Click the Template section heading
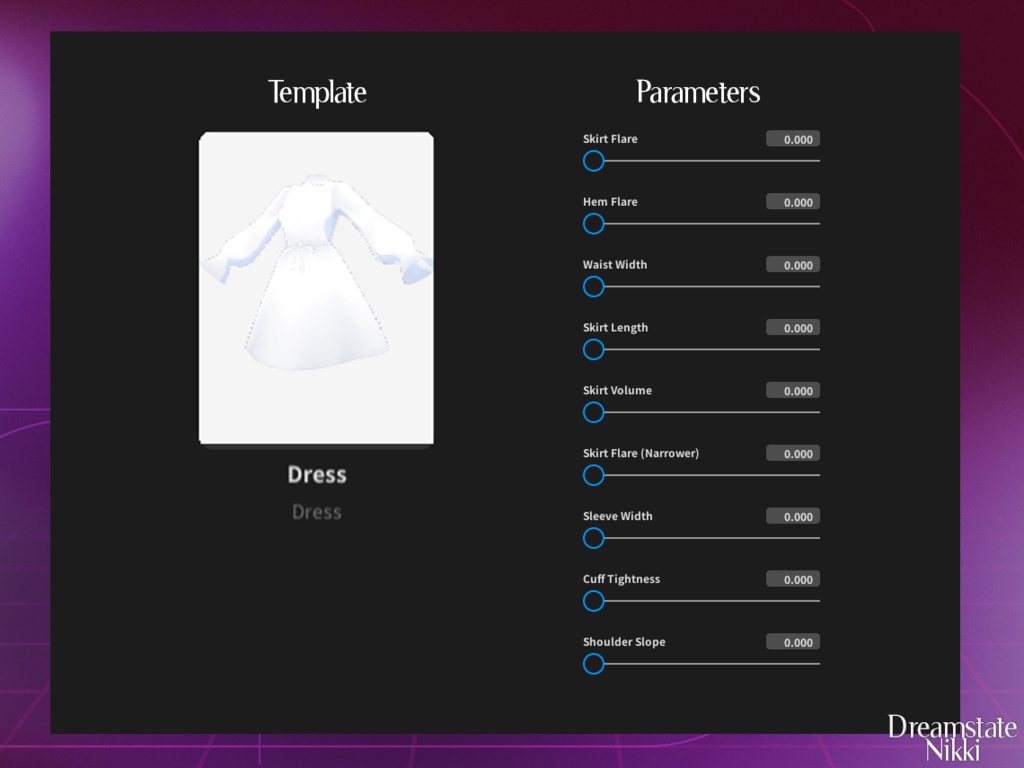The width and height of the screenshot is (1024, 768). [316, 92]
